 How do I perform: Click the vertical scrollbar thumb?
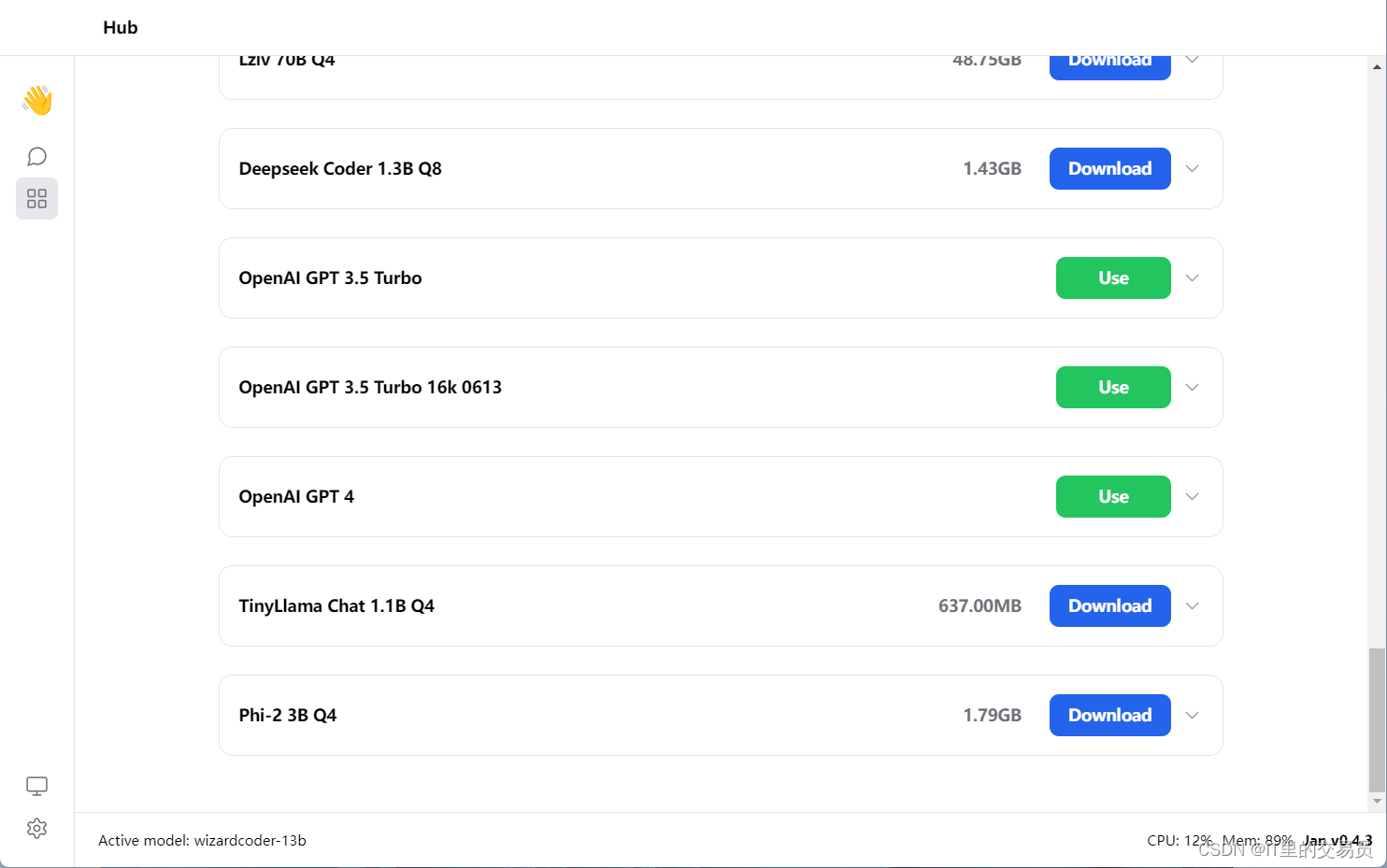[x=1377, y=719]
